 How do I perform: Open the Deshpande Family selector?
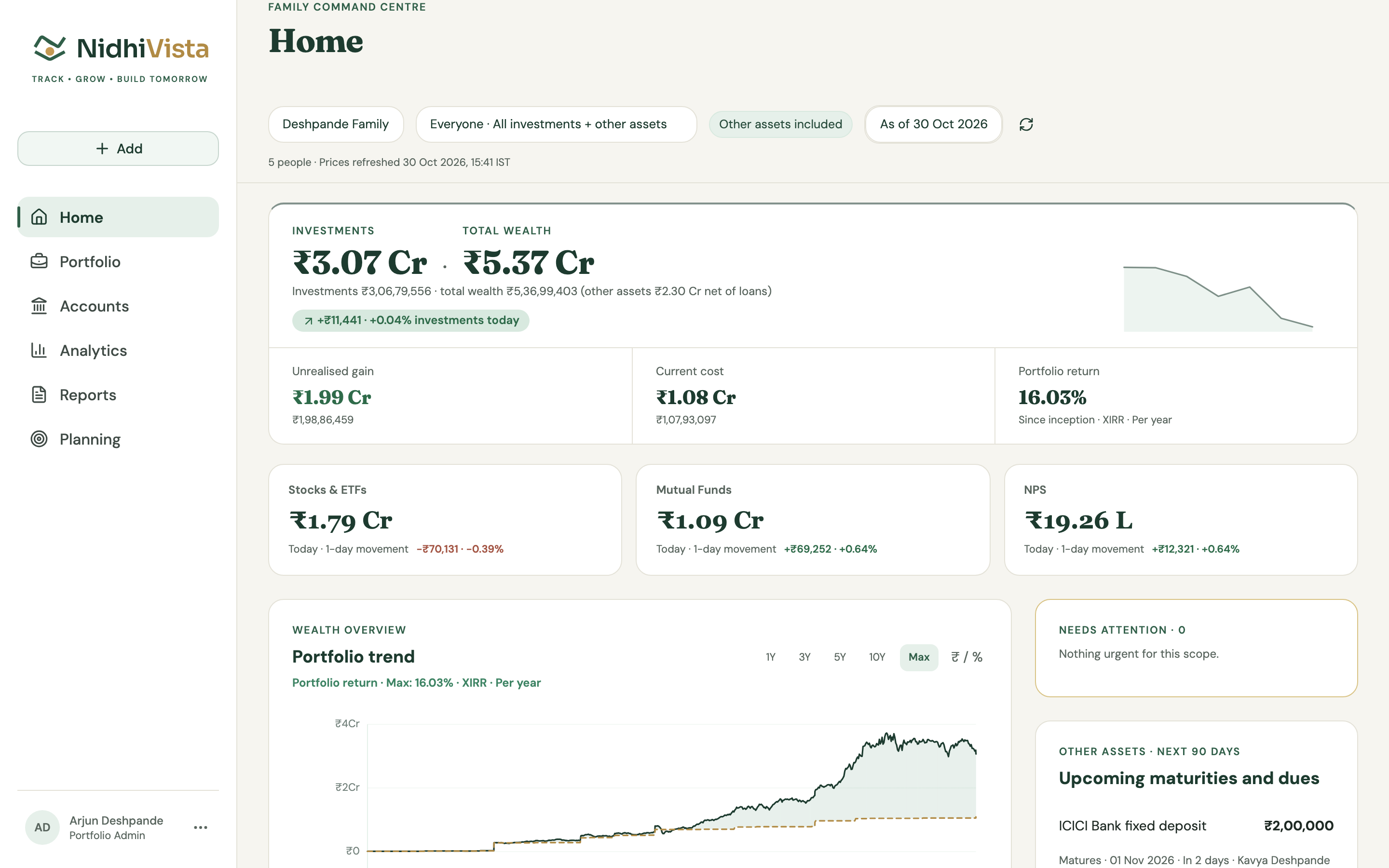[x=336, y=124]
